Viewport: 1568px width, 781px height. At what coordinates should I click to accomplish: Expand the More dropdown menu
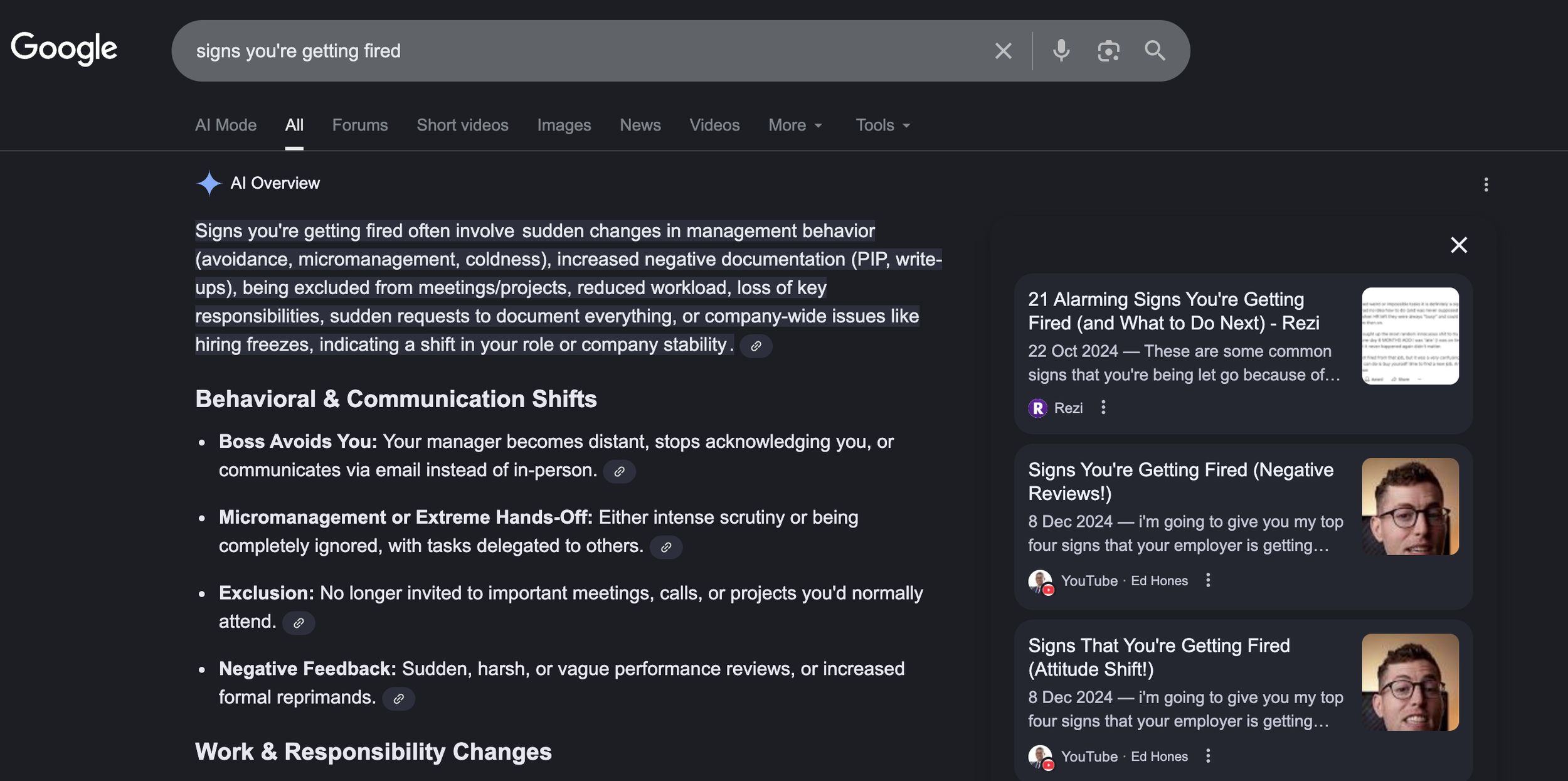tap(795, 125)
